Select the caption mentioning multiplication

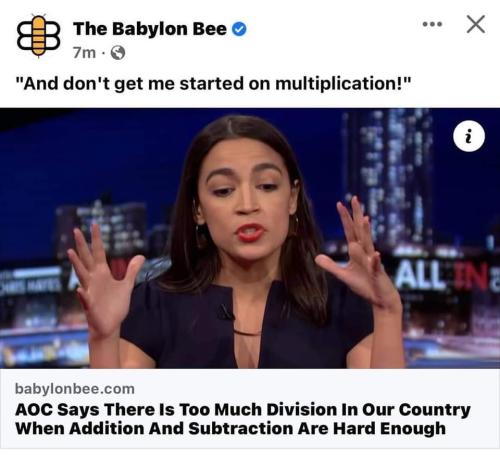[213, 83]
